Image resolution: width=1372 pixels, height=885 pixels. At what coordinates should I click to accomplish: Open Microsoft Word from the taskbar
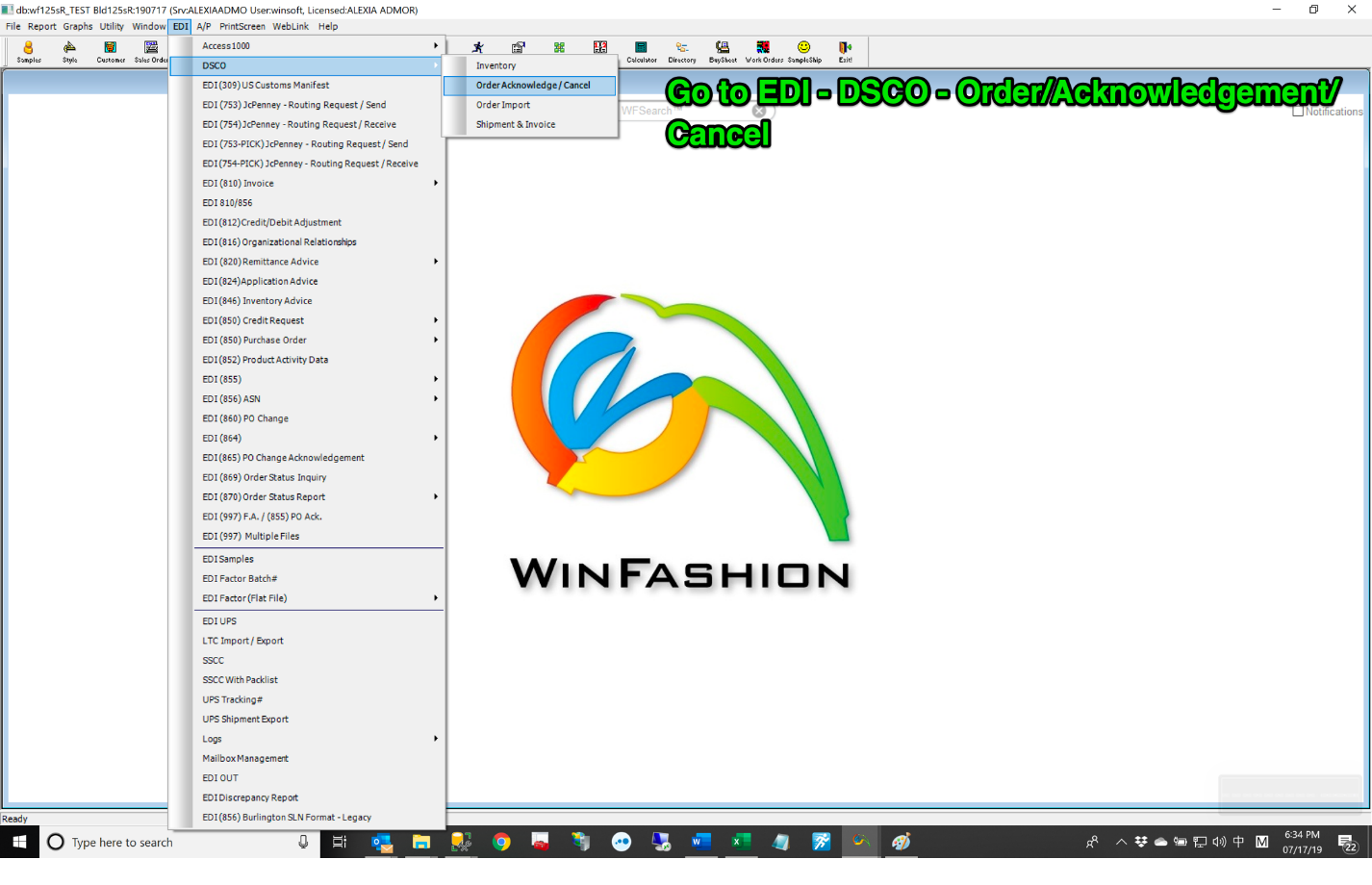pos(700,842)
